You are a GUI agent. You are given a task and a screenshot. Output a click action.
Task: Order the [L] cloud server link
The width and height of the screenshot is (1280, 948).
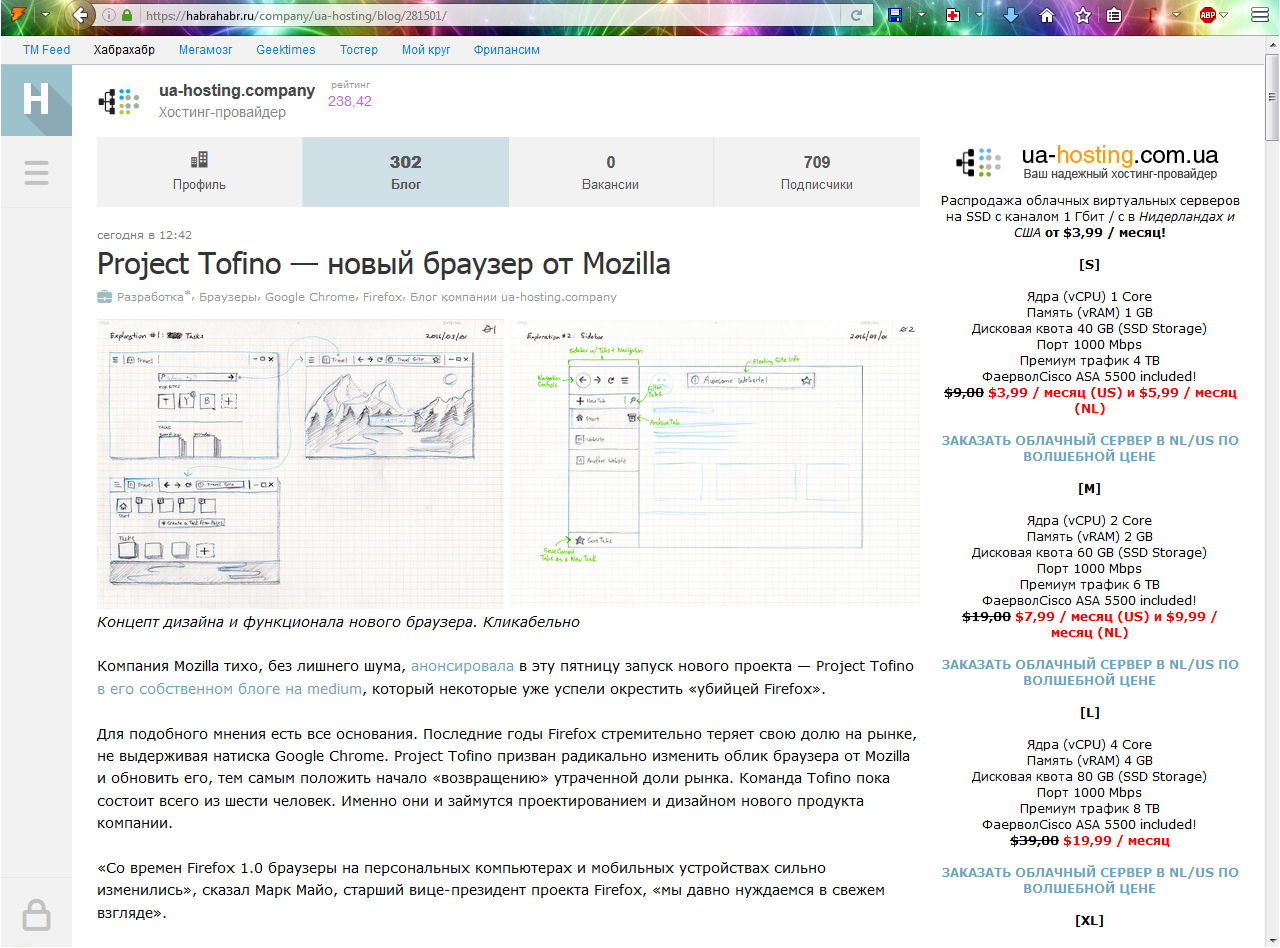pos(1090,880)
